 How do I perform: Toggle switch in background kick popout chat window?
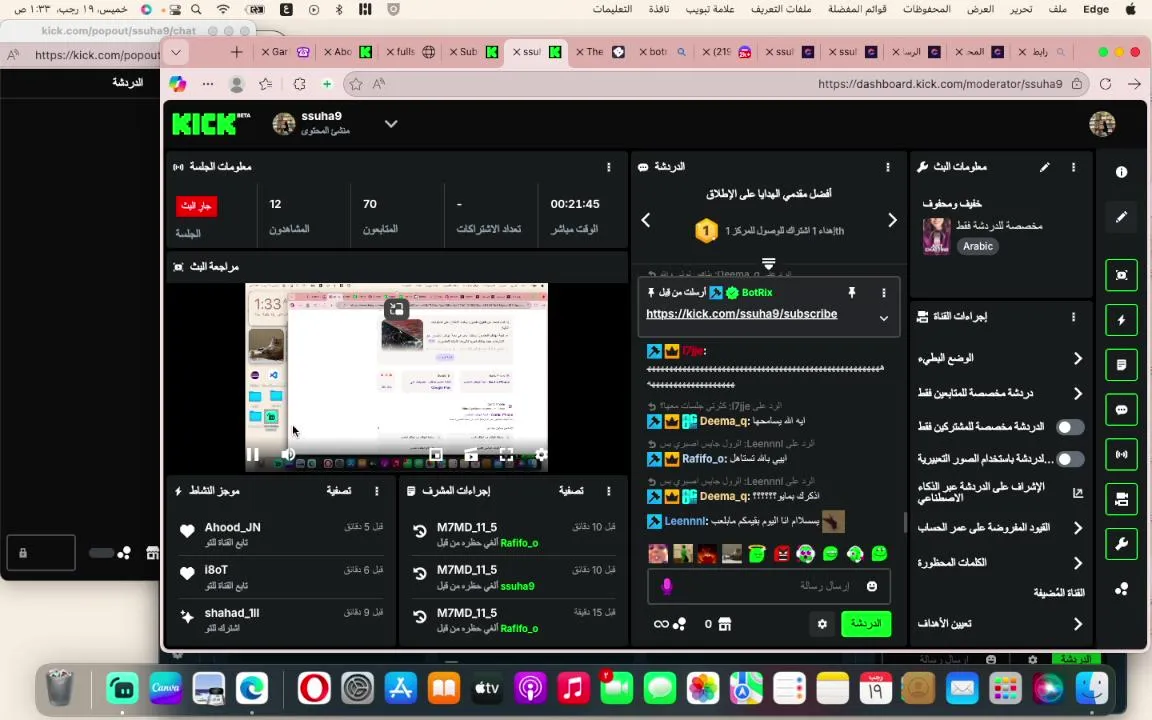tap(101, 552)
